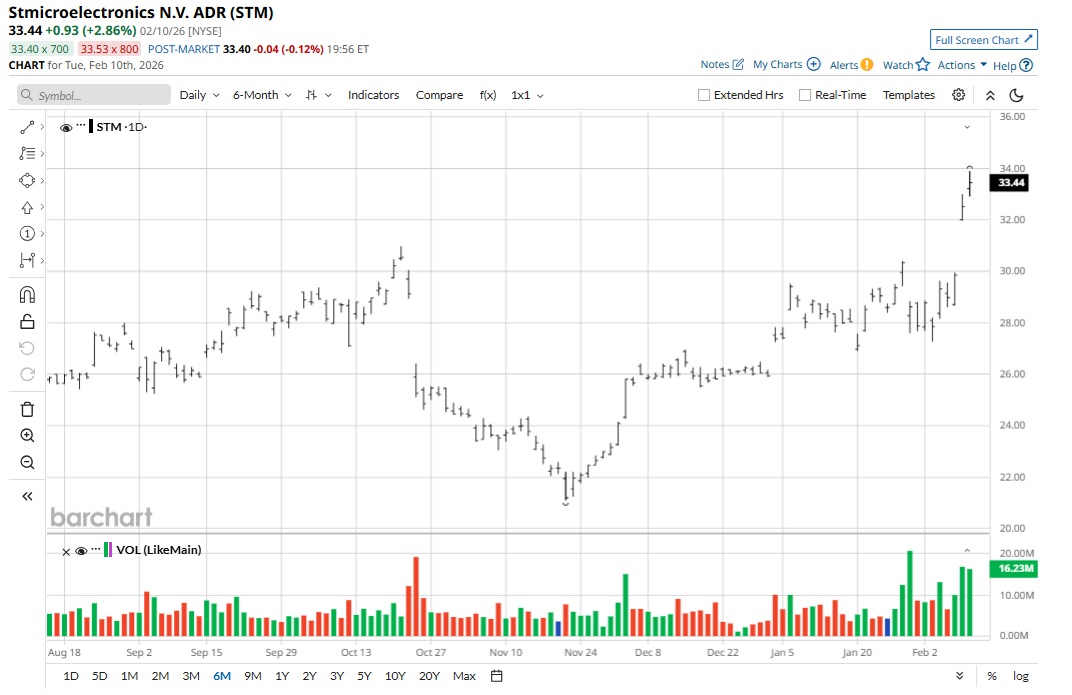This screenshot has height=695, width=1072.
Task: Add to My Charts
Action: (x=786, y=64)
